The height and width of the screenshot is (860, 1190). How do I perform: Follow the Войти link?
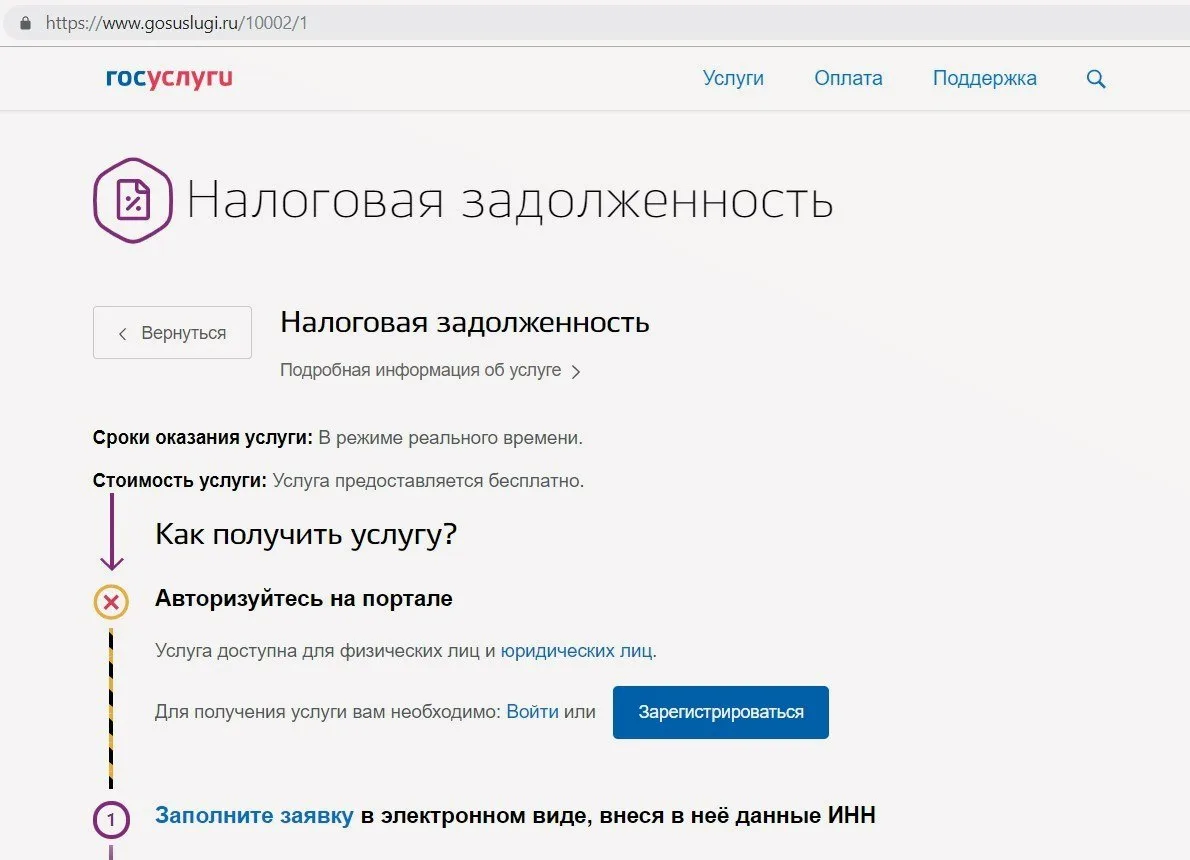pos(532,712)
